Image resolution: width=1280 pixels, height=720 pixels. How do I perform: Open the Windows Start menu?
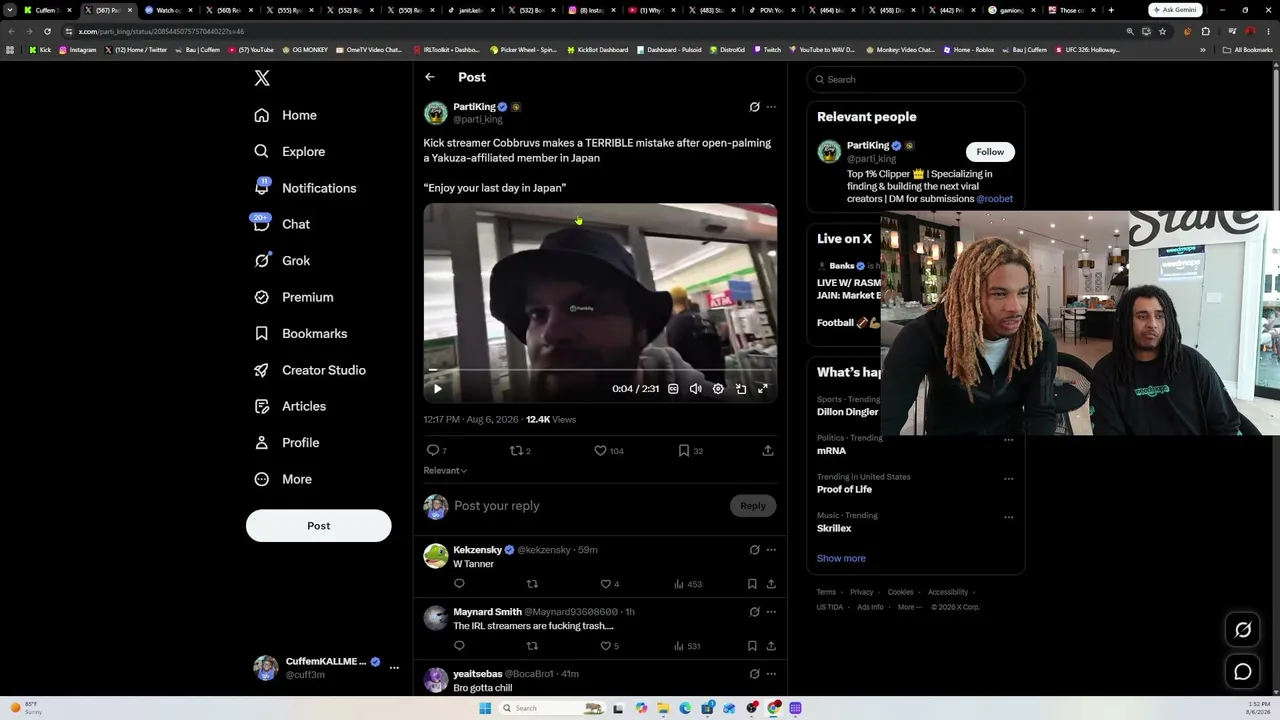point(485,708)
